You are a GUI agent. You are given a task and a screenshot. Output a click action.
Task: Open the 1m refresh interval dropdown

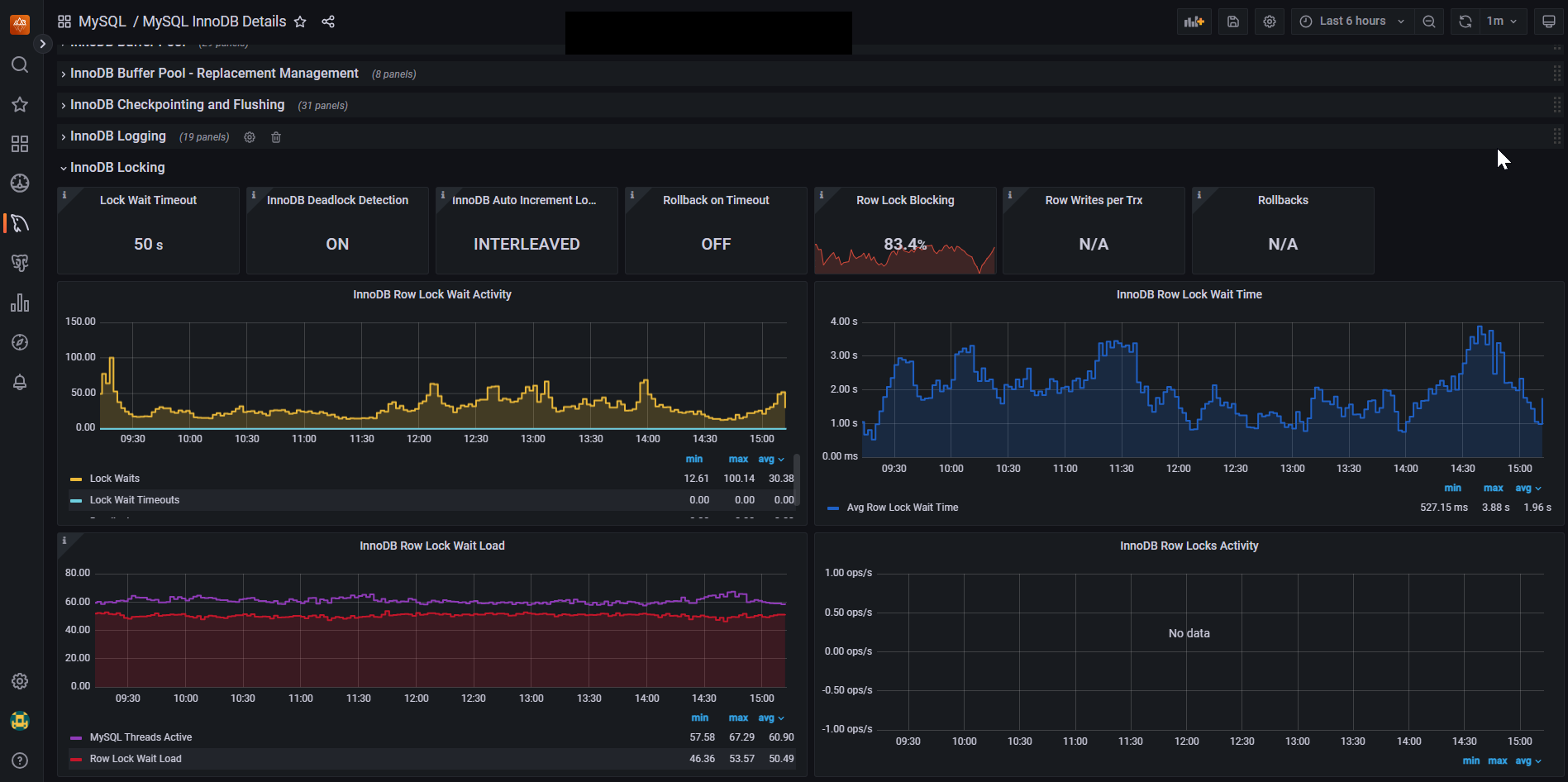pyautogui.click(x=1502, y=21)
